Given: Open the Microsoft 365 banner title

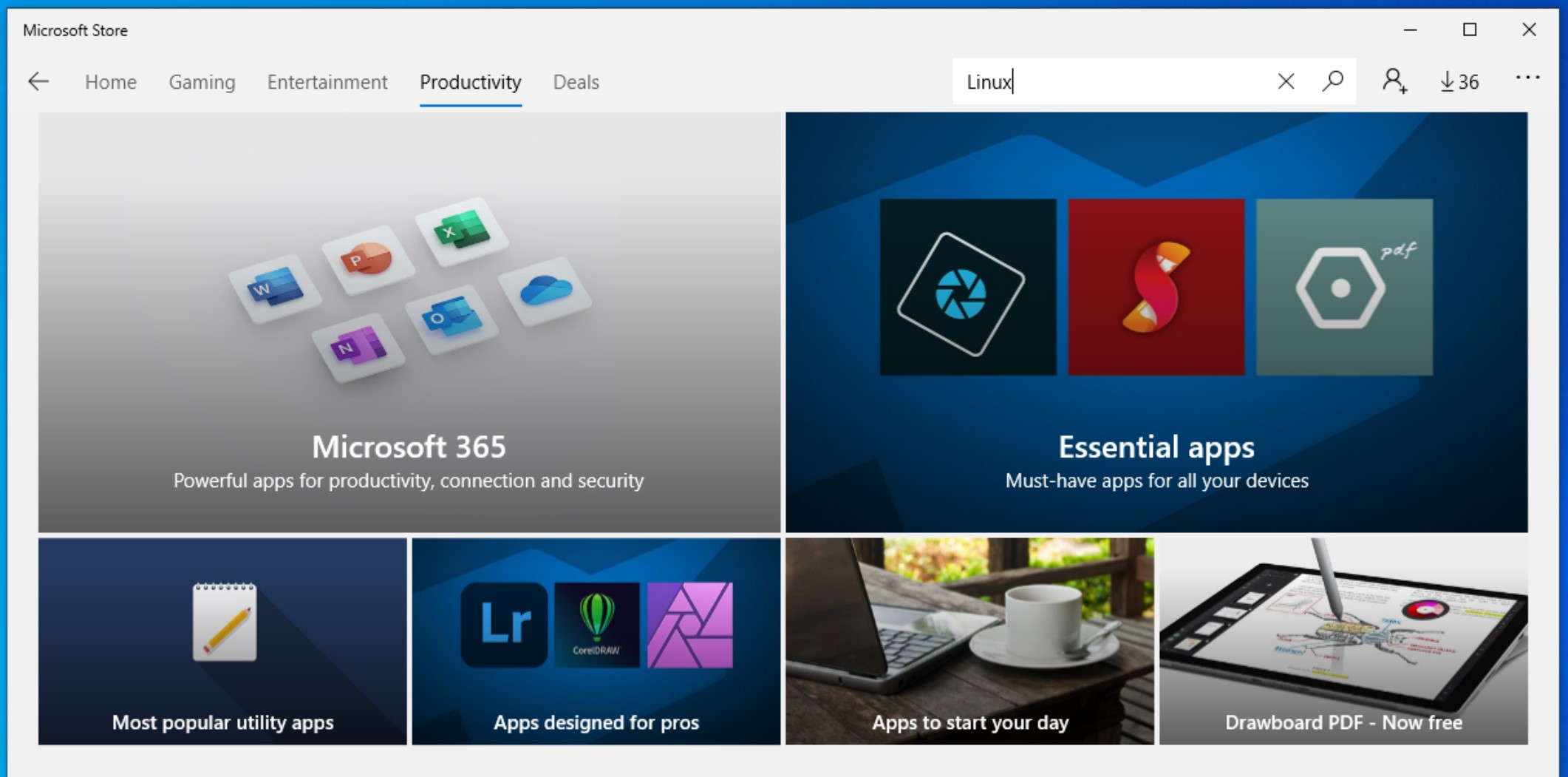Looking at the screenshot, I should pyautogui.click(x=409, y=447).
